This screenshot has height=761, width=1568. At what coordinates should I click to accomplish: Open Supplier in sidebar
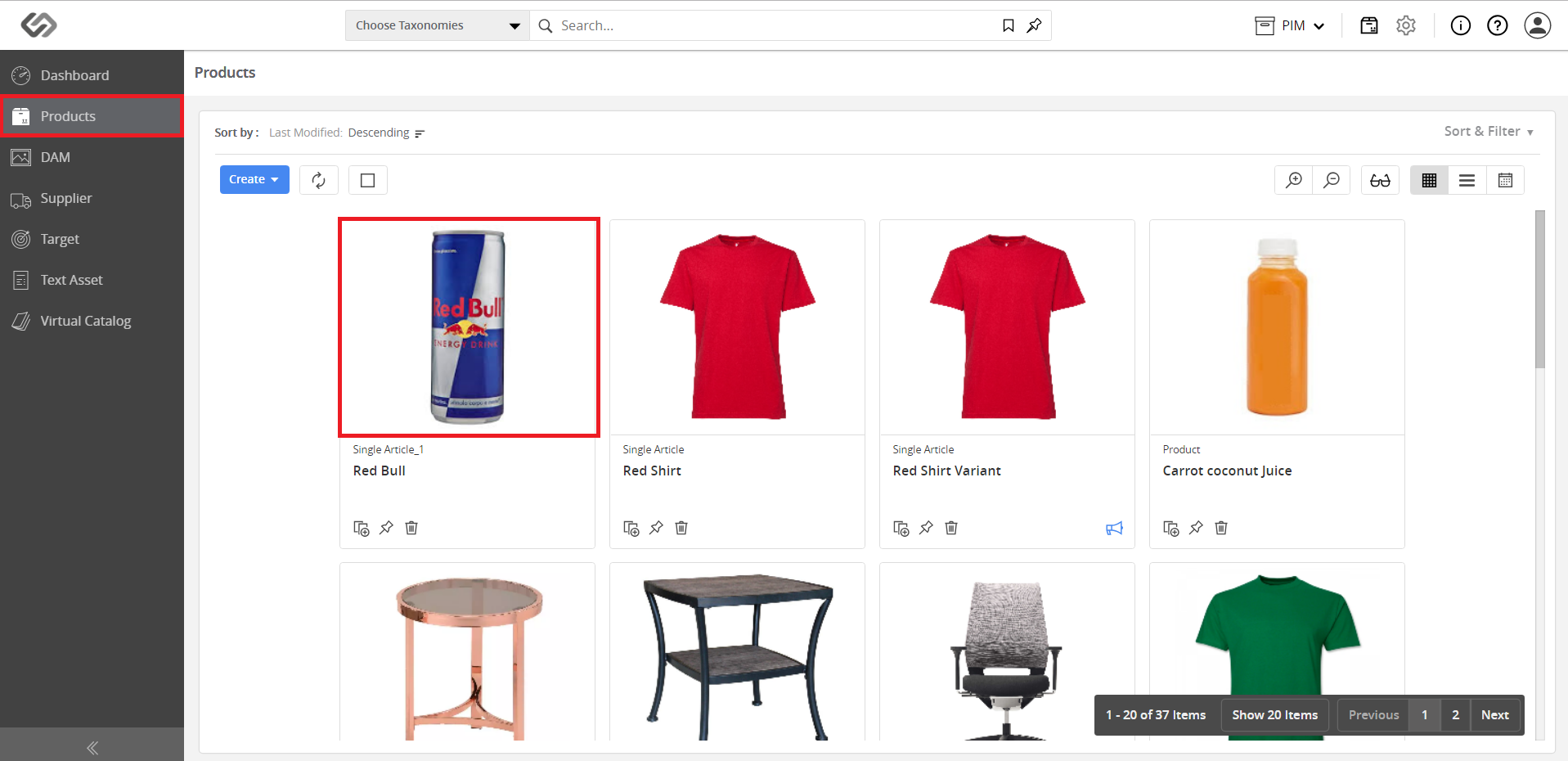click(x=92, y=198)
